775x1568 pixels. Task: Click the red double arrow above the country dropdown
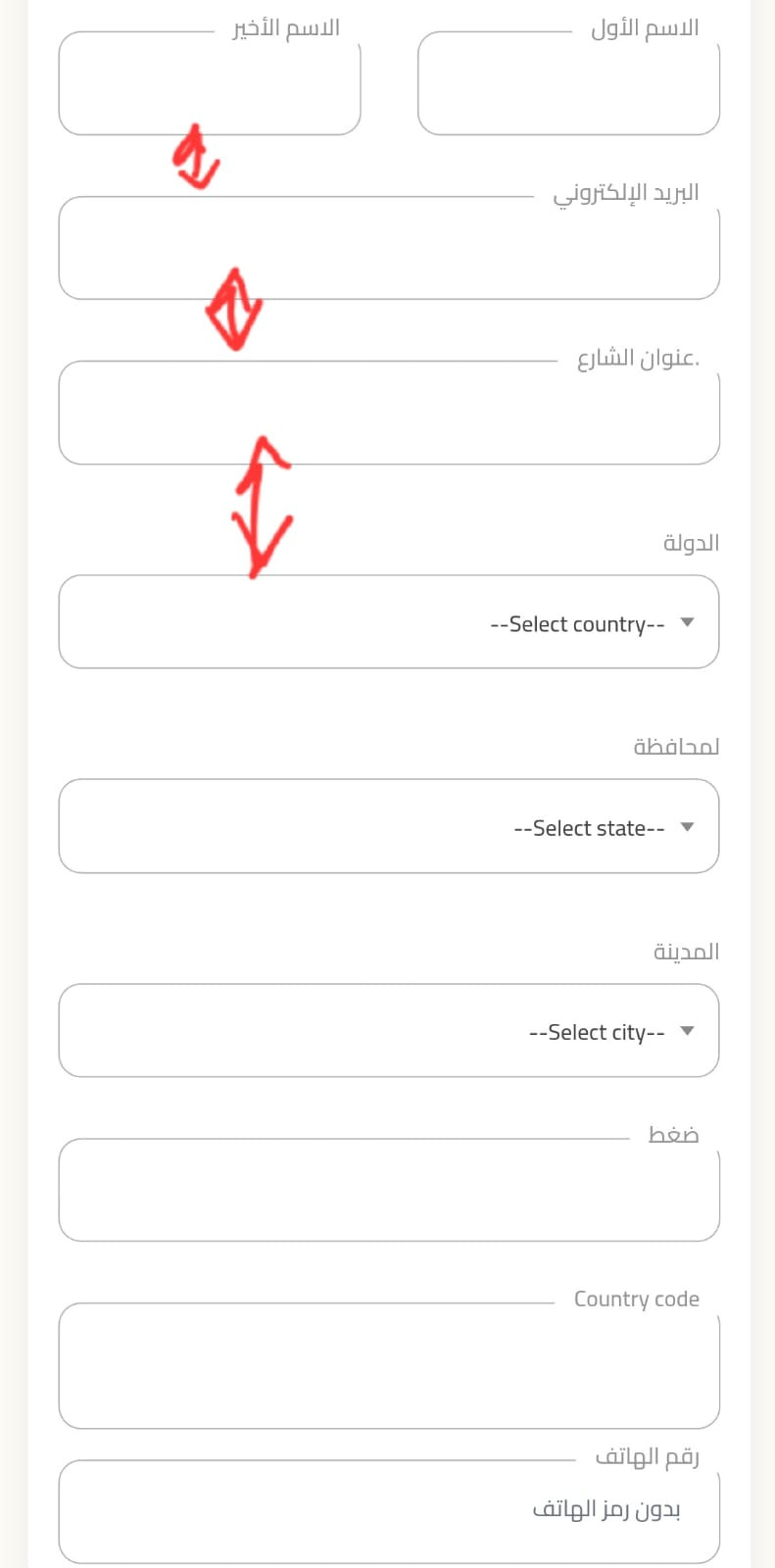[262, 507]
